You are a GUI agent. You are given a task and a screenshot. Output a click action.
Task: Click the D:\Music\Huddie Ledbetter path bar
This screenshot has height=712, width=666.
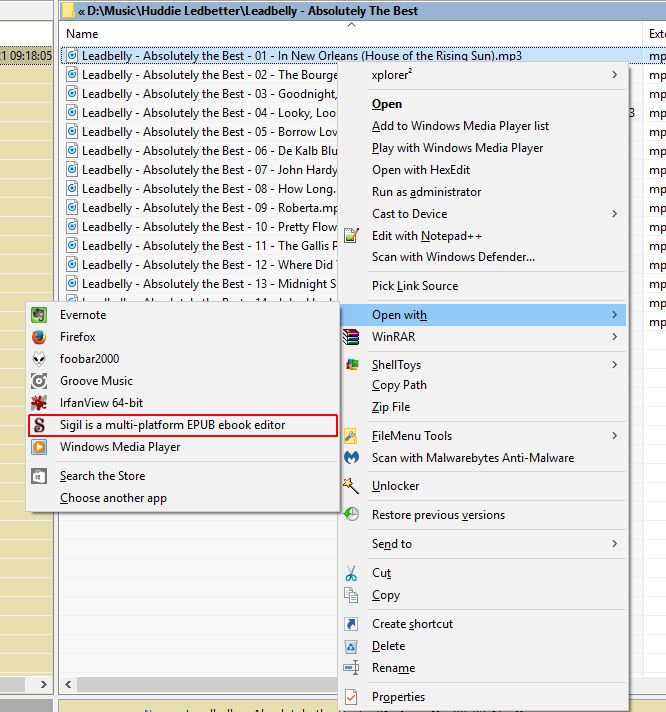click(x=363, y=10)
